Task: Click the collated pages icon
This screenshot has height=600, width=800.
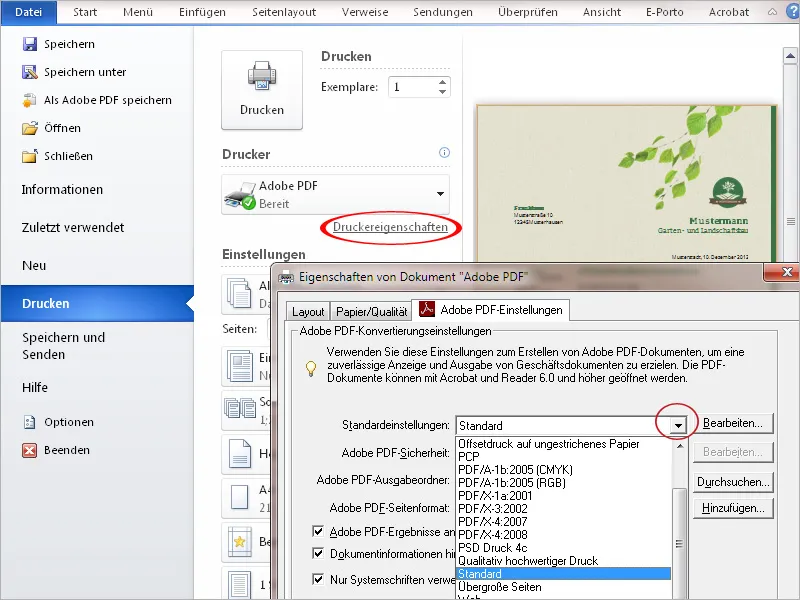Action: (240, 409)
